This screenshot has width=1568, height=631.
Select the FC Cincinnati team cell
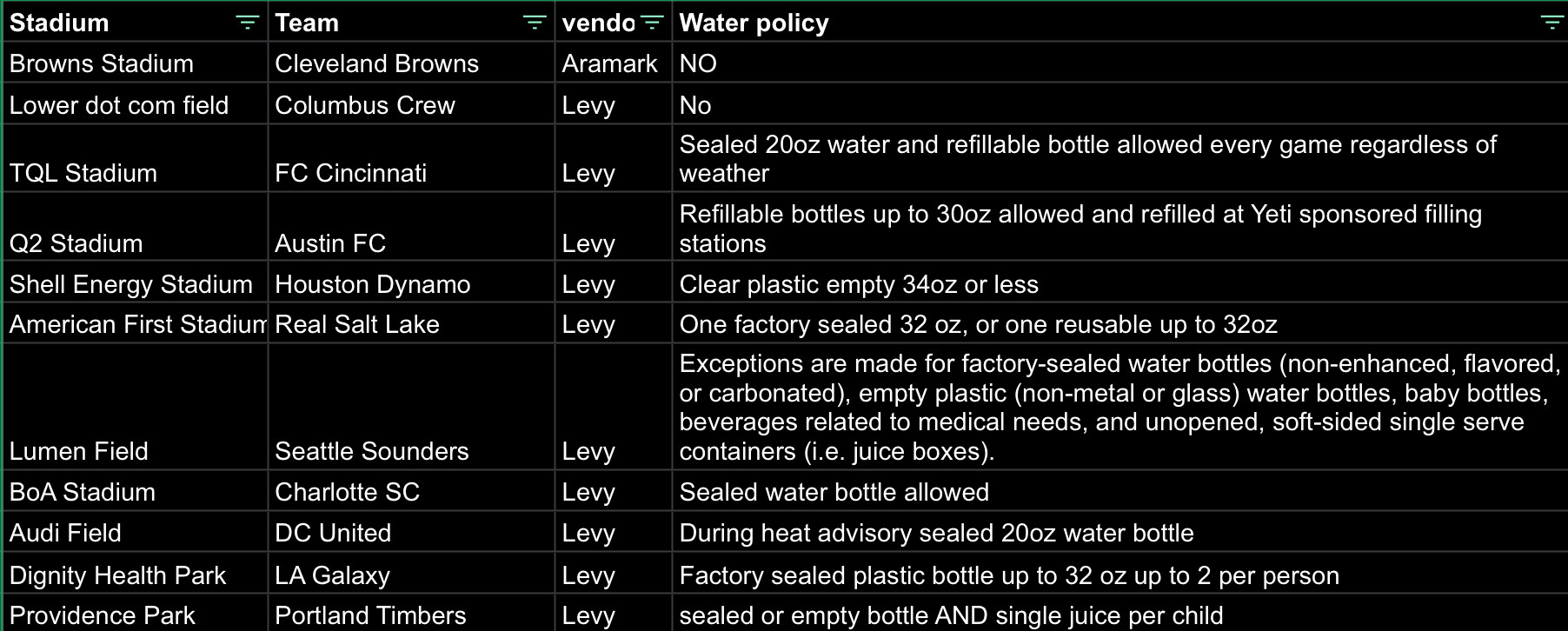point(412,158)
